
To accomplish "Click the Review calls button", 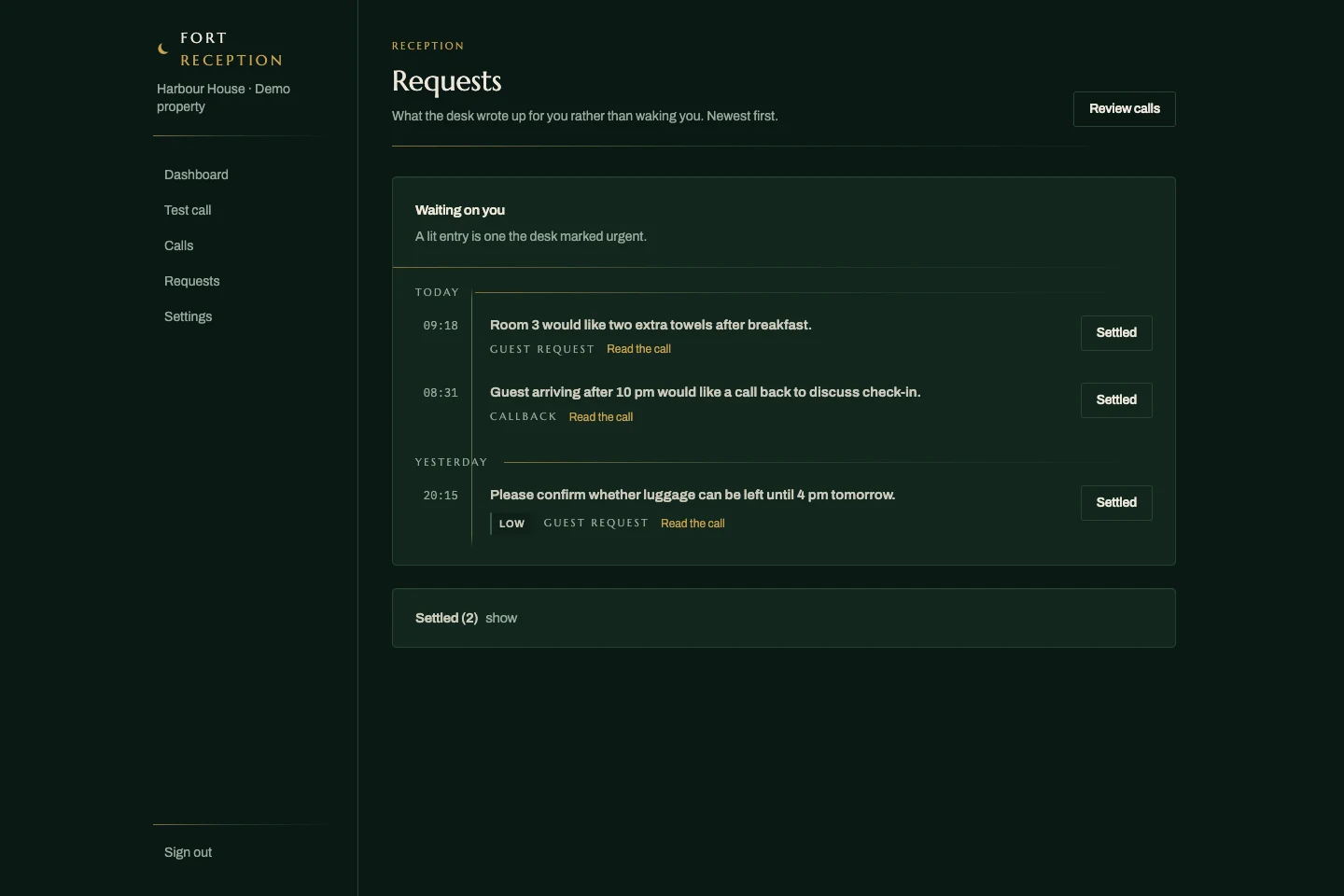I will 1124,109.
